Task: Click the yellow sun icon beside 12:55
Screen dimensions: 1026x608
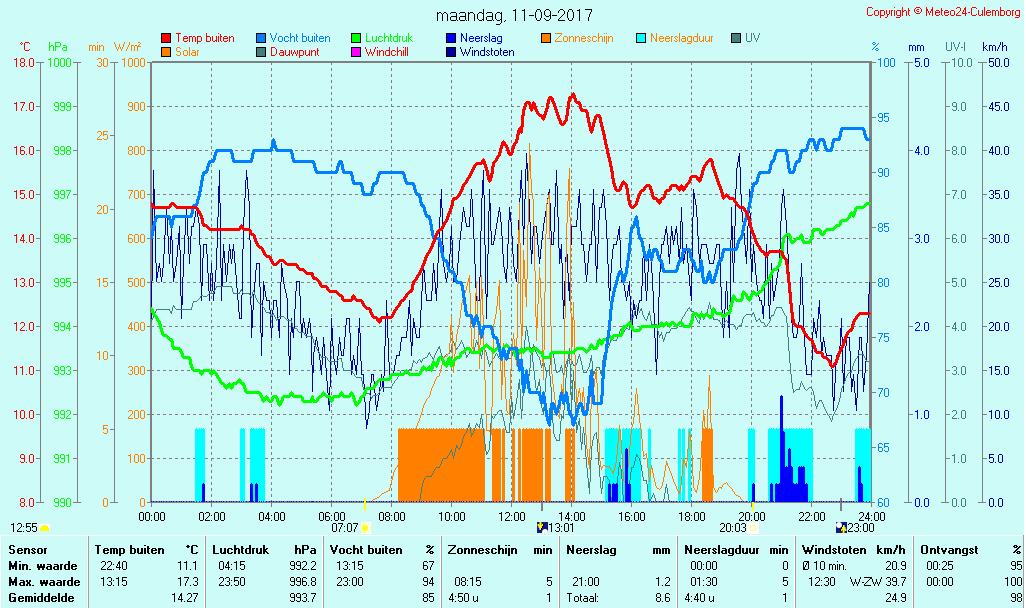Action: (45, 527)
